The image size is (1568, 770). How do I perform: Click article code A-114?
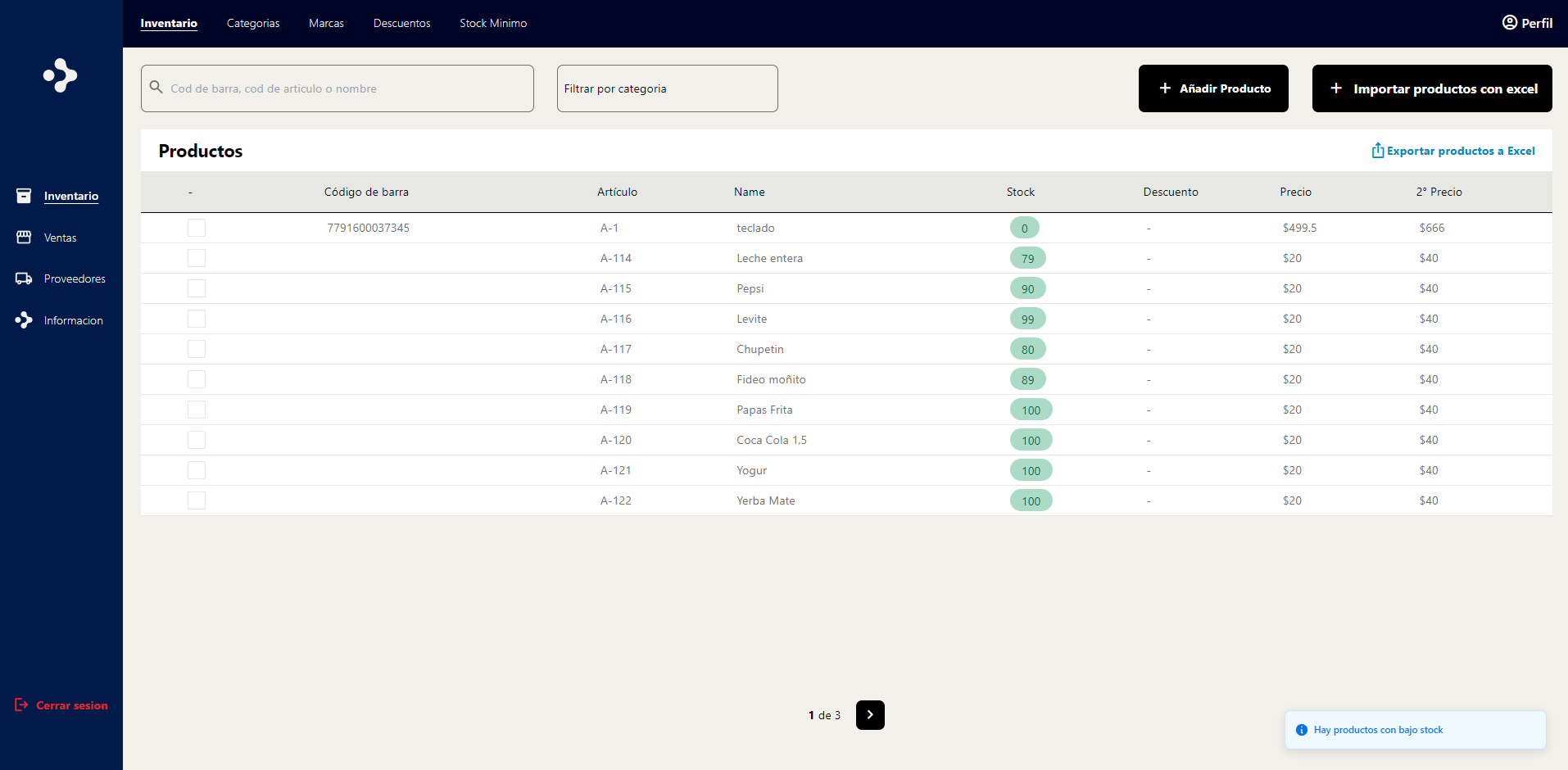click(x=616, y=258)
